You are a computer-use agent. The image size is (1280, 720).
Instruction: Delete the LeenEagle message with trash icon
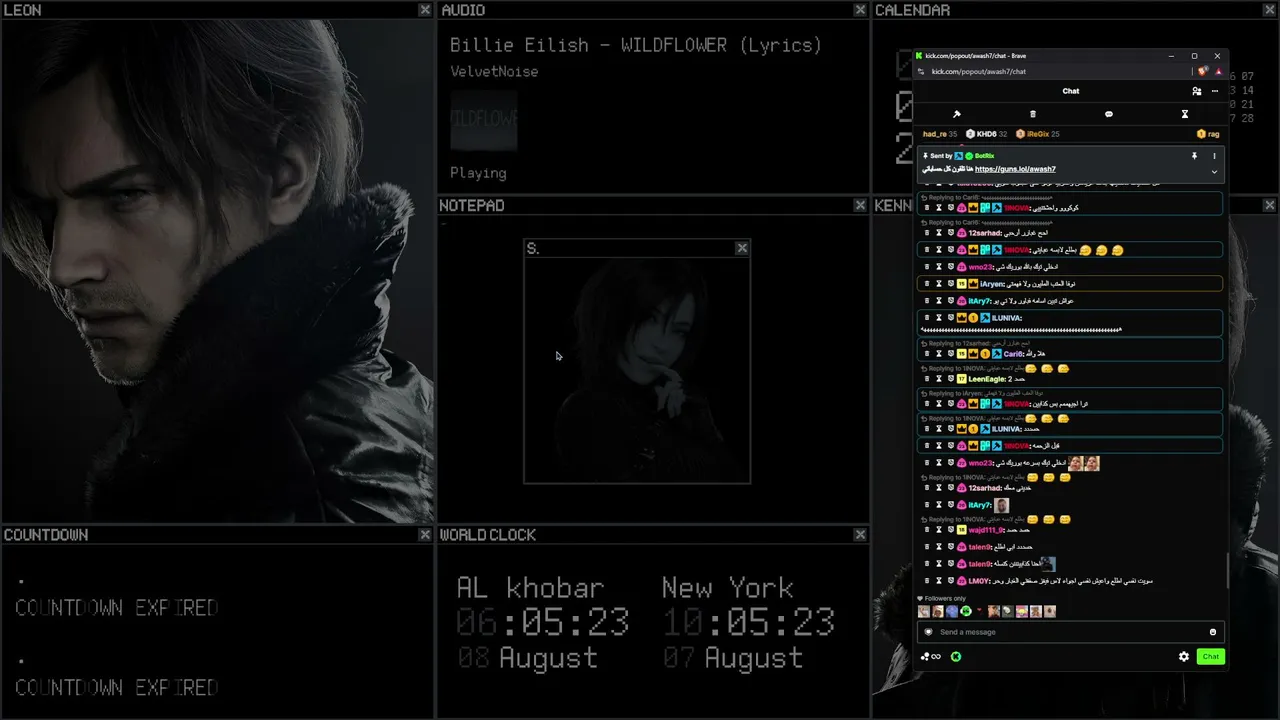point(926,379)
